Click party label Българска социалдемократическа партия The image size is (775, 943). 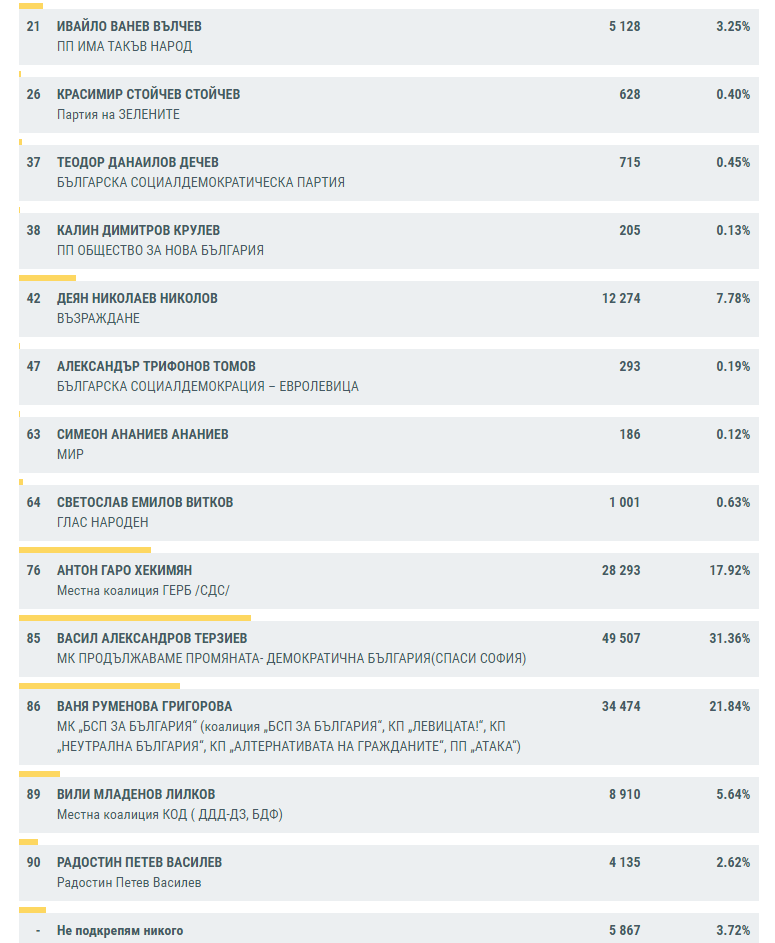201,182
